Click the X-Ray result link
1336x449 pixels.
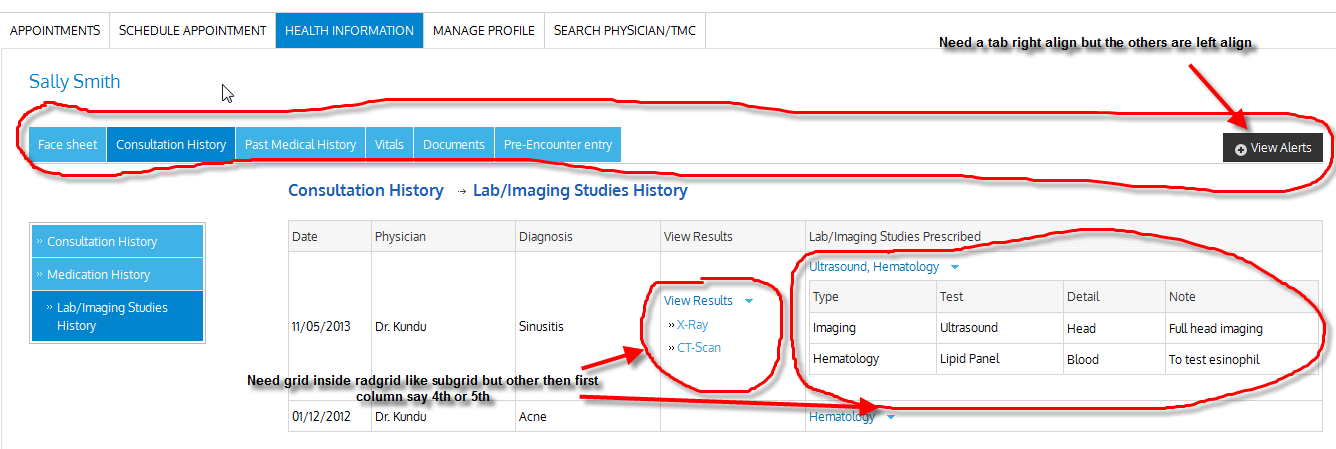coord(692,325)
